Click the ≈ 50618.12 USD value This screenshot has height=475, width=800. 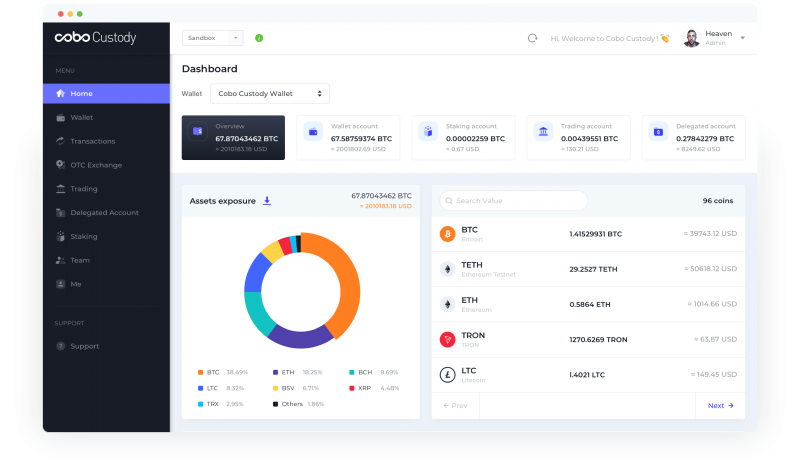[710, 268]
